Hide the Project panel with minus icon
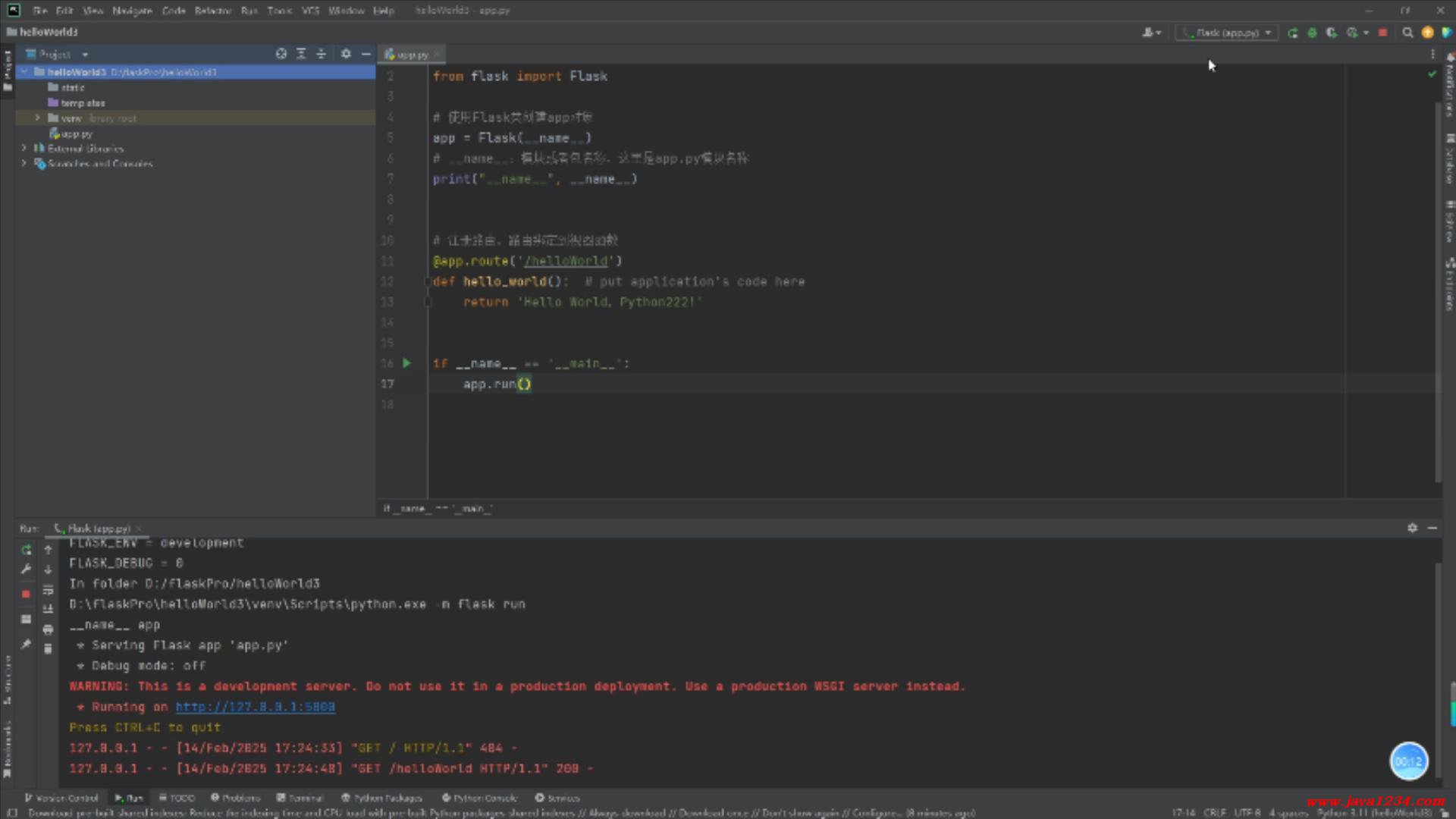Viewport: 1456px width, 819px height. [x=366, y=54]
